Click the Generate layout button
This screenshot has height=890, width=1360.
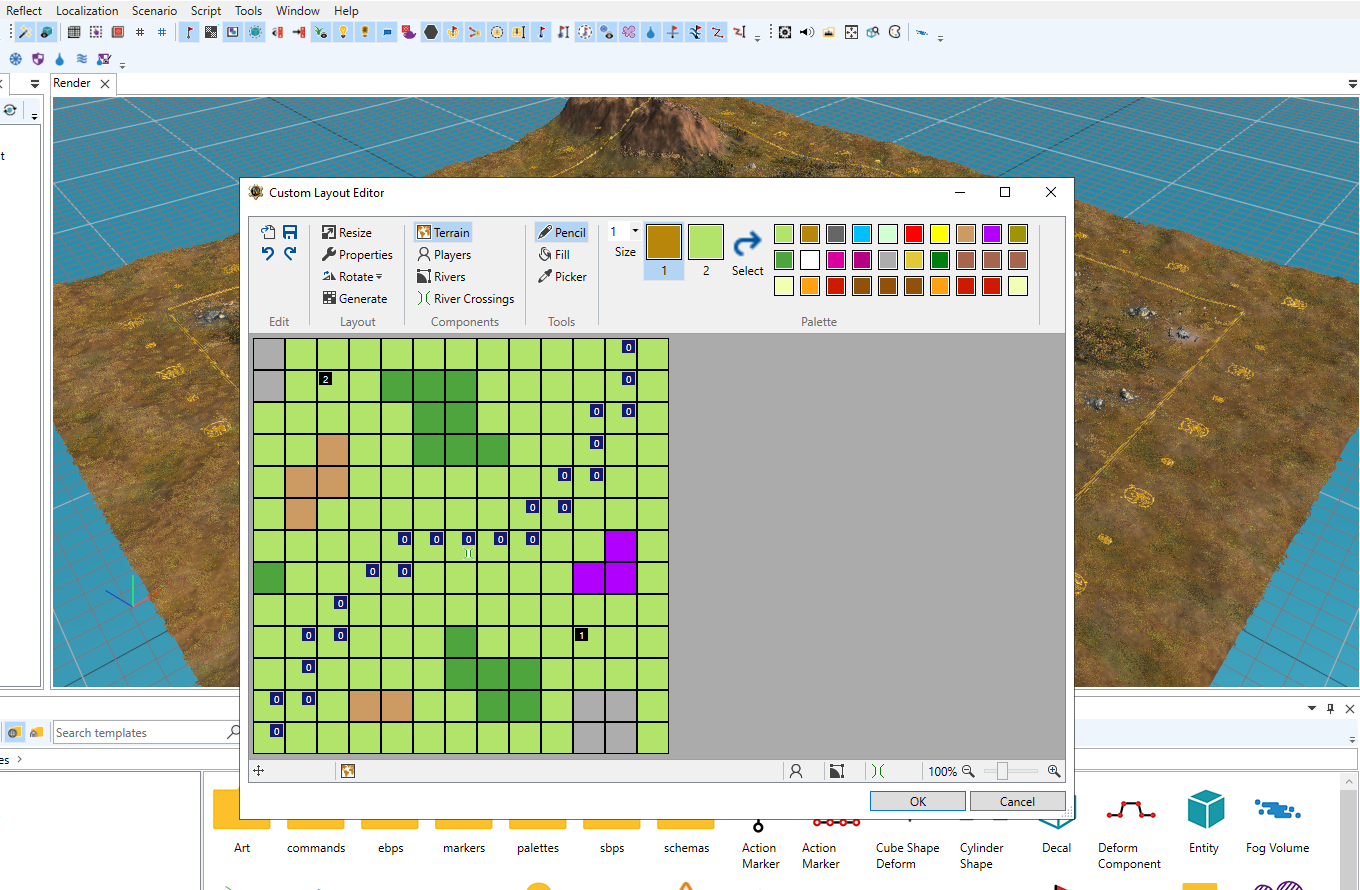tap(355, 298)
